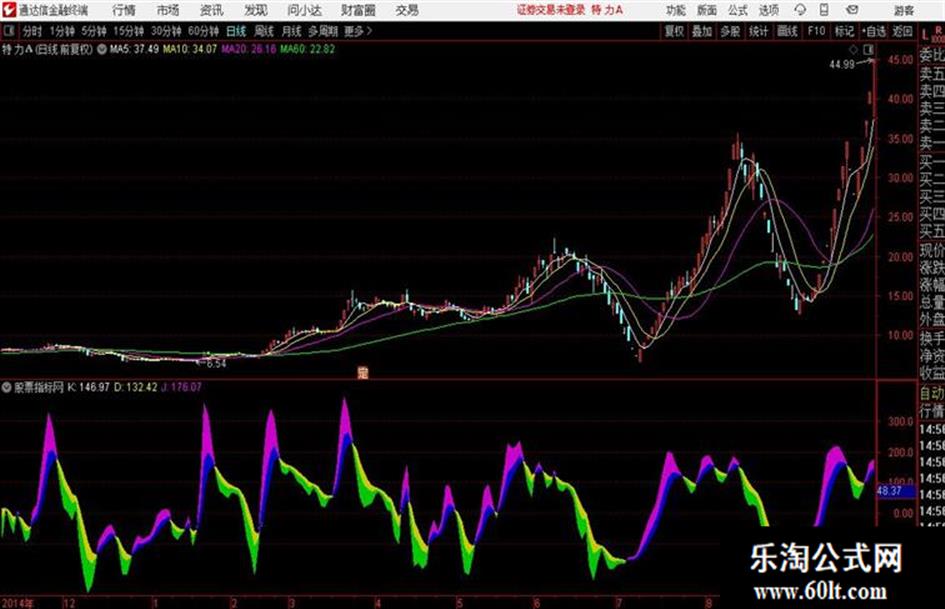Click the +自选 add to watchlist button

(874, 31)
